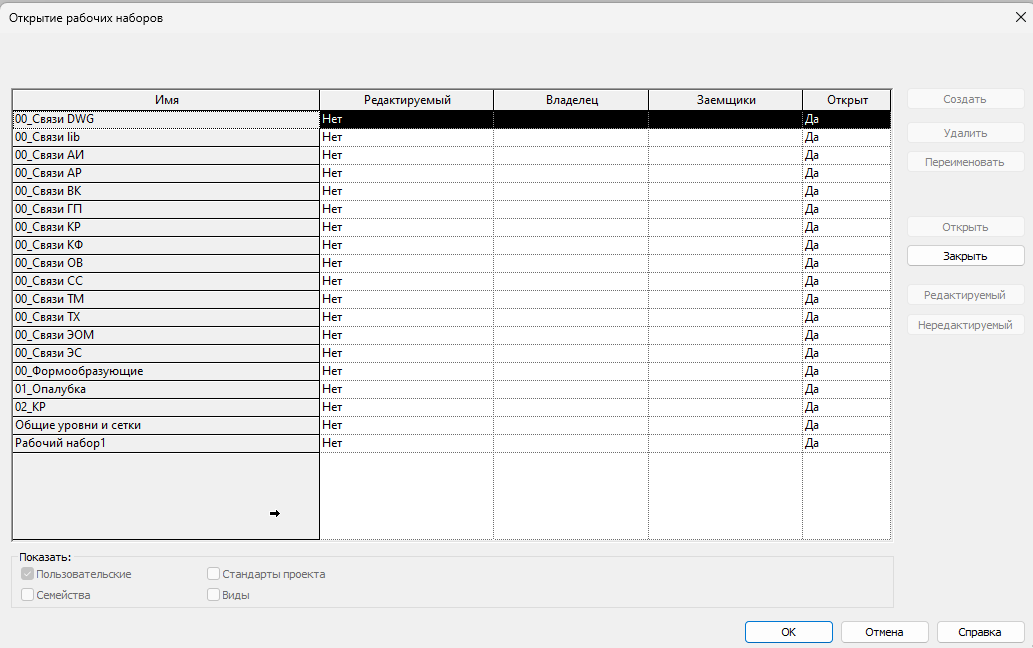Click the Открыть button
Screen dimensions: 1033x648
[x=965, y=227]
